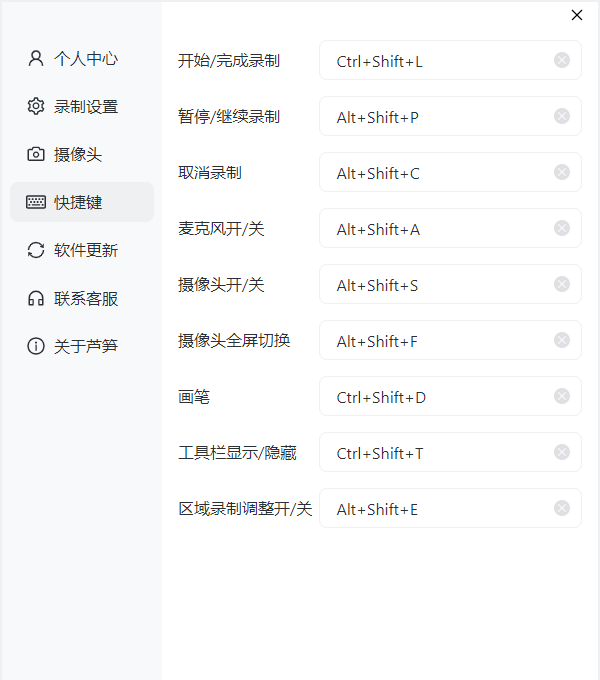
Task: Click the info icon beside 关于芦笋
Action: pyautogui.click(x=36, y=346)
